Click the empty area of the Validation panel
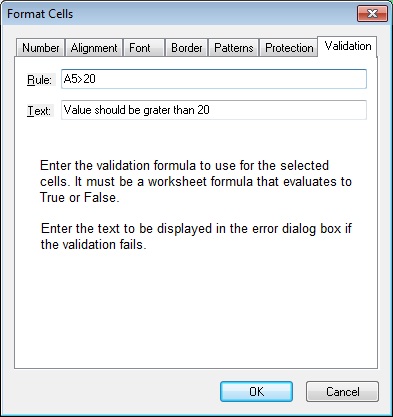The width and height of the screenshot is (393, 417). pyautogui.click(x=196, y=310)
